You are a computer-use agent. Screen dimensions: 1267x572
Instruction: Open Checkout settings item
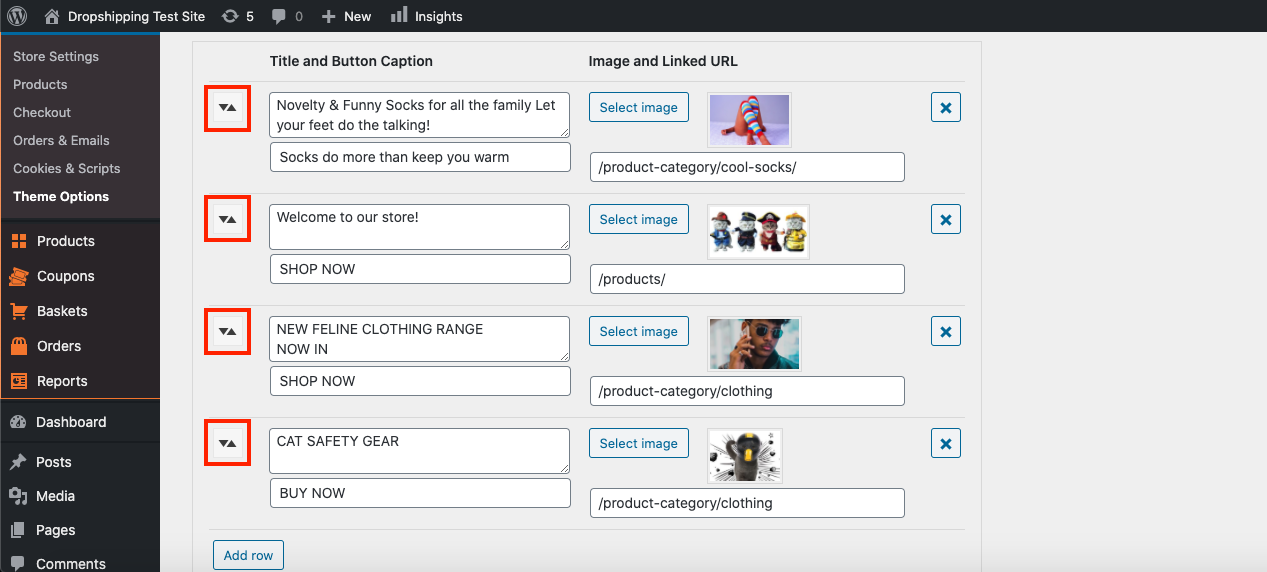(x=42, y=112)
